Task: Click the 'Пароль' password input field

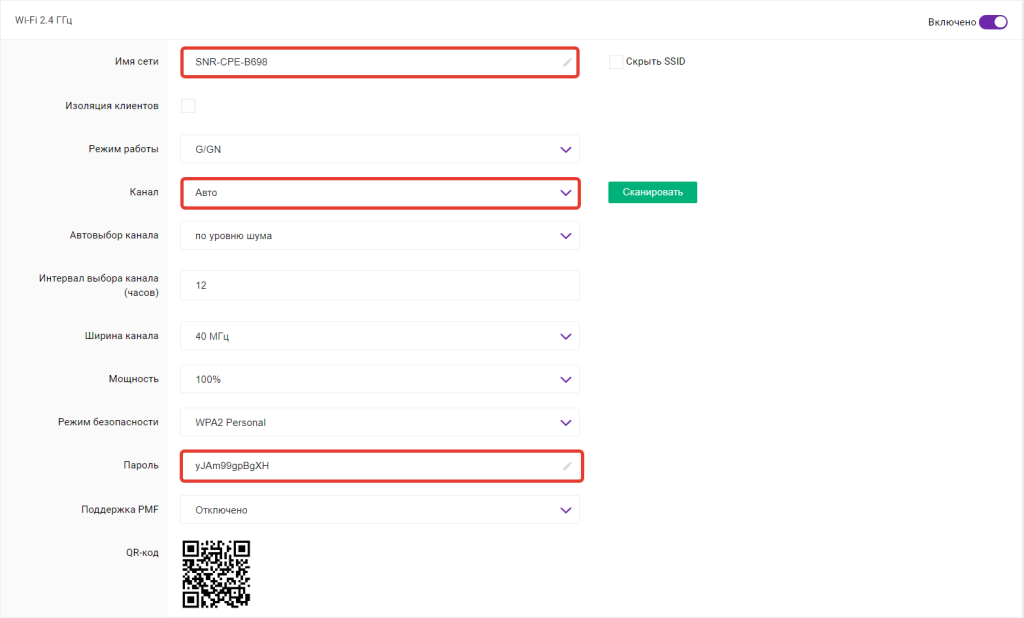Action: pyautogui.click(x=381, y=466)
